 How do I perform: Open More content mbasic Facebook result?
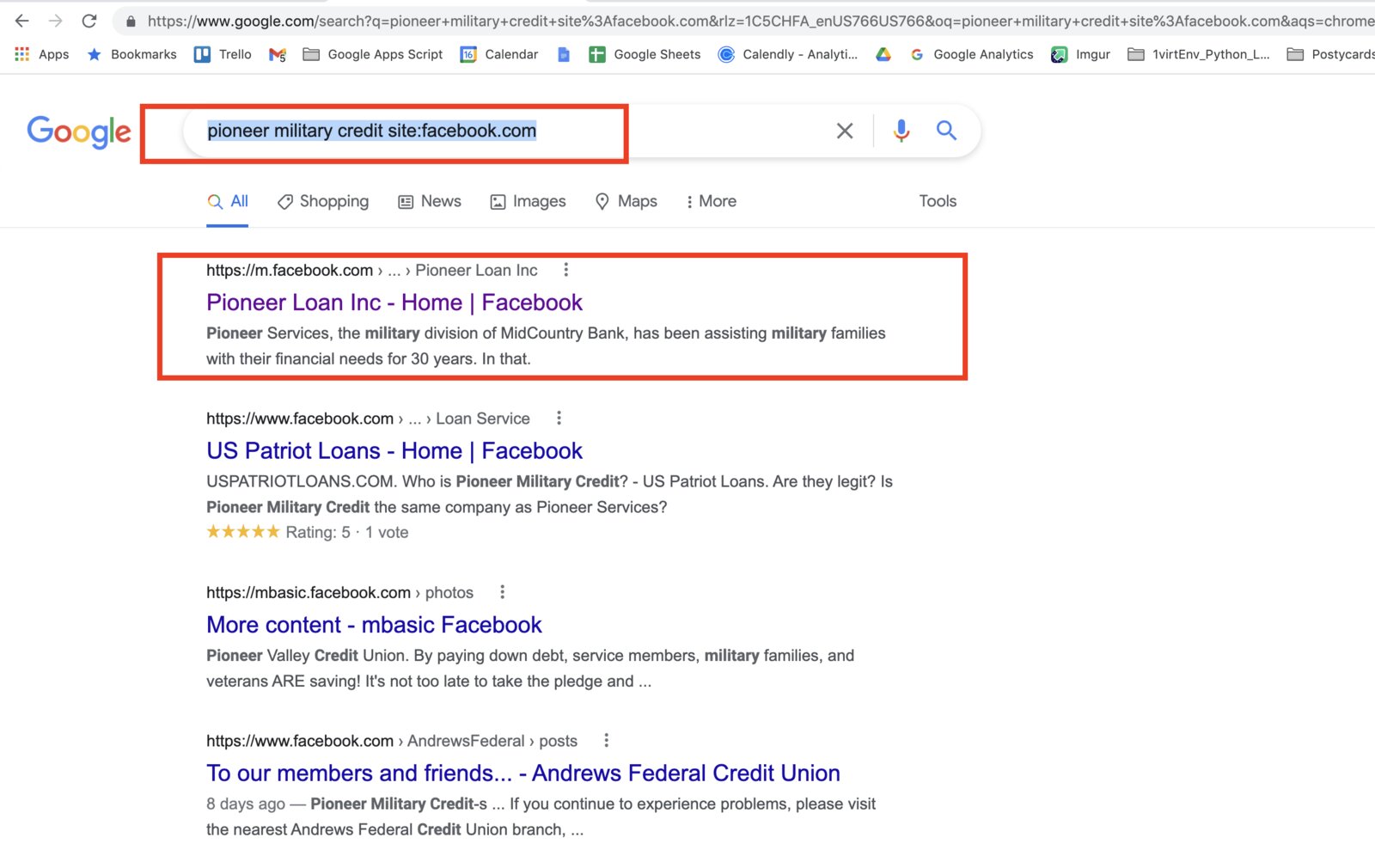pyautogui.click(x=374, y=625)
